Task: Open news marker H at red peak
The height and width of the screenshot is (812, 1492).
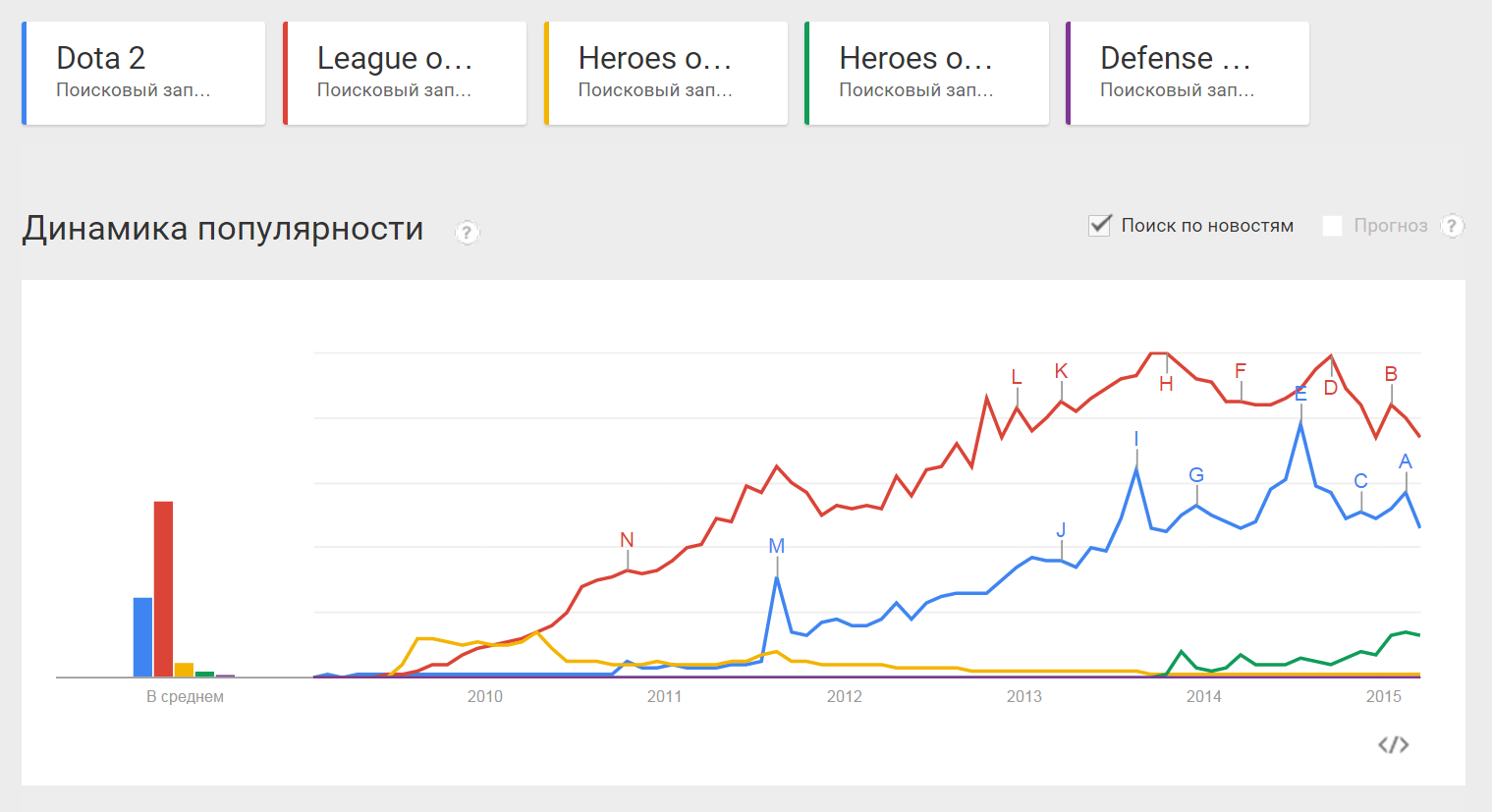Action: pos(1166,384)
